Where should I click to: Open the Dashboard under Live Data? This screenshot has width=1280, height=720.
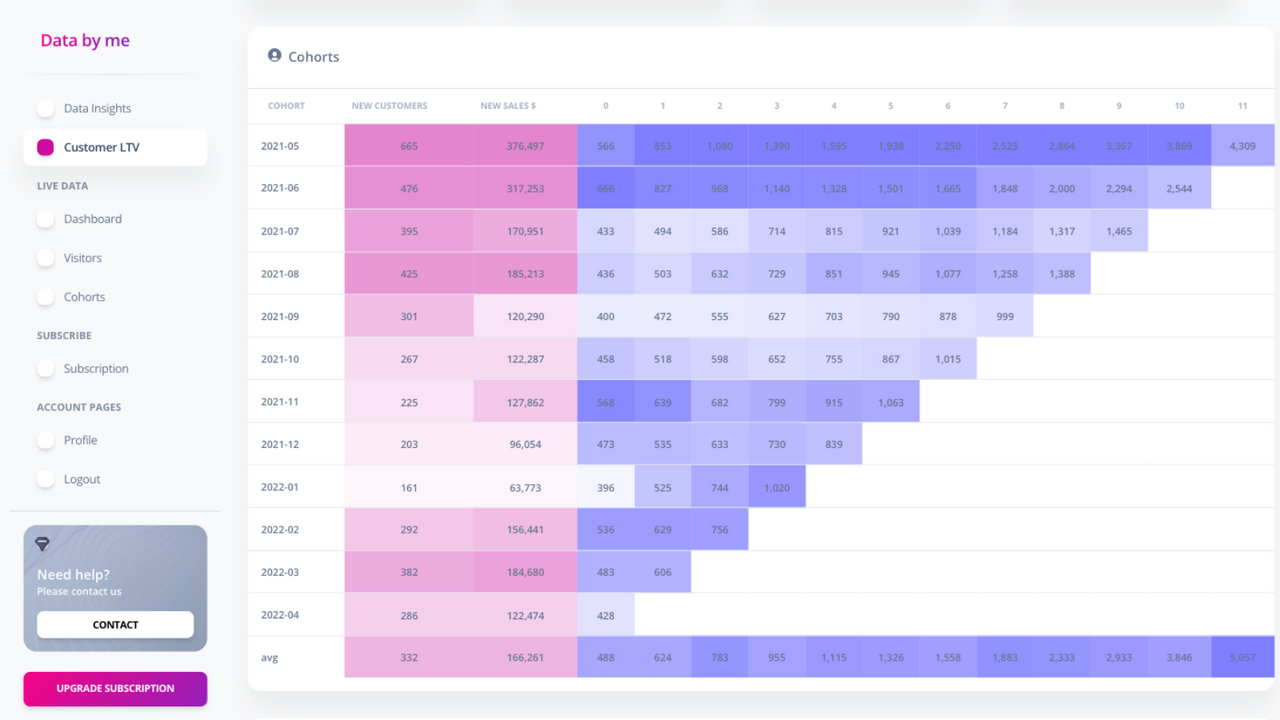[93, 219]
